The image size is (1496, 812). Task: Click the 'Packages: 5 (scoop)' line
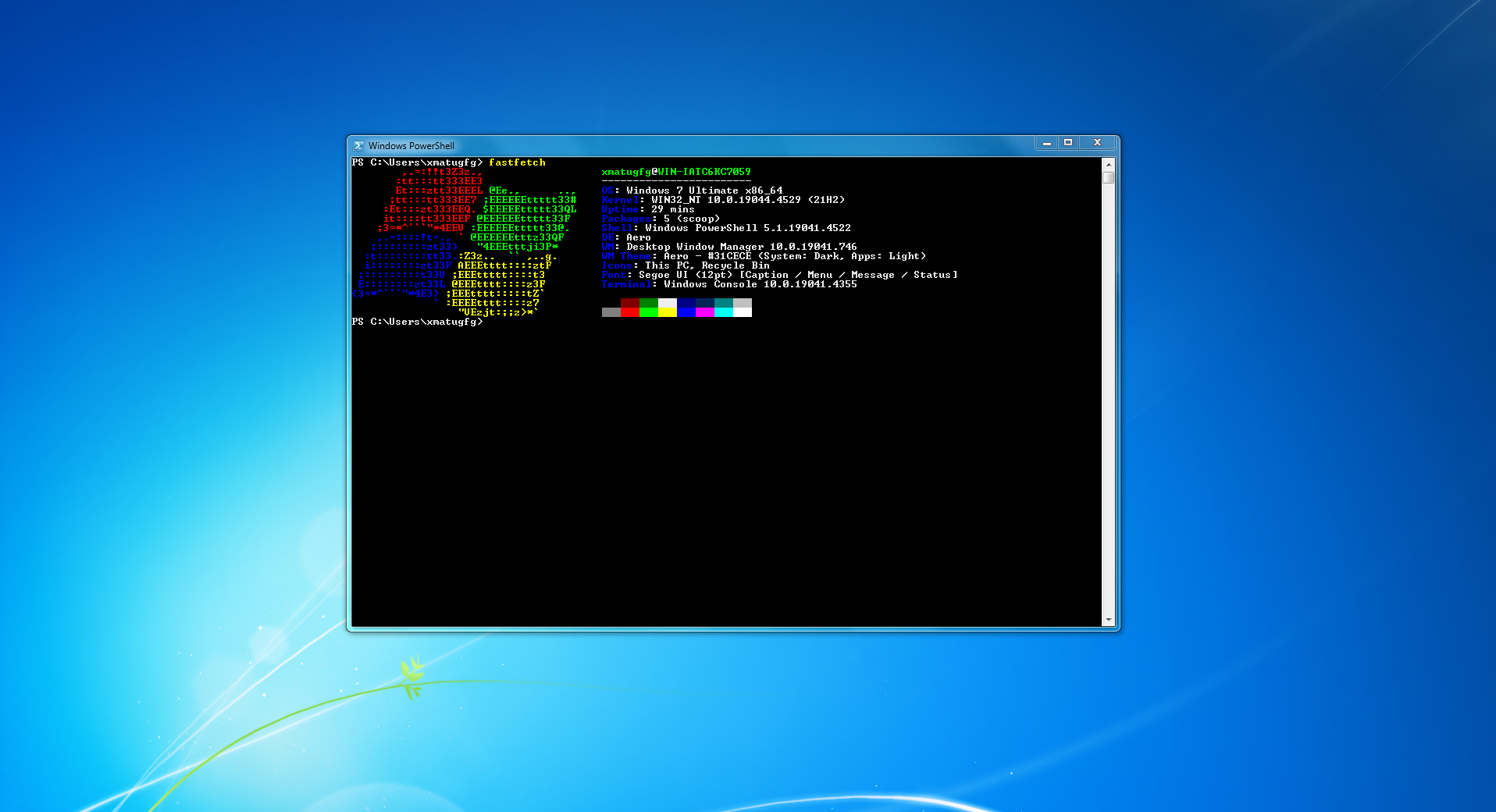tap(661, 219)
